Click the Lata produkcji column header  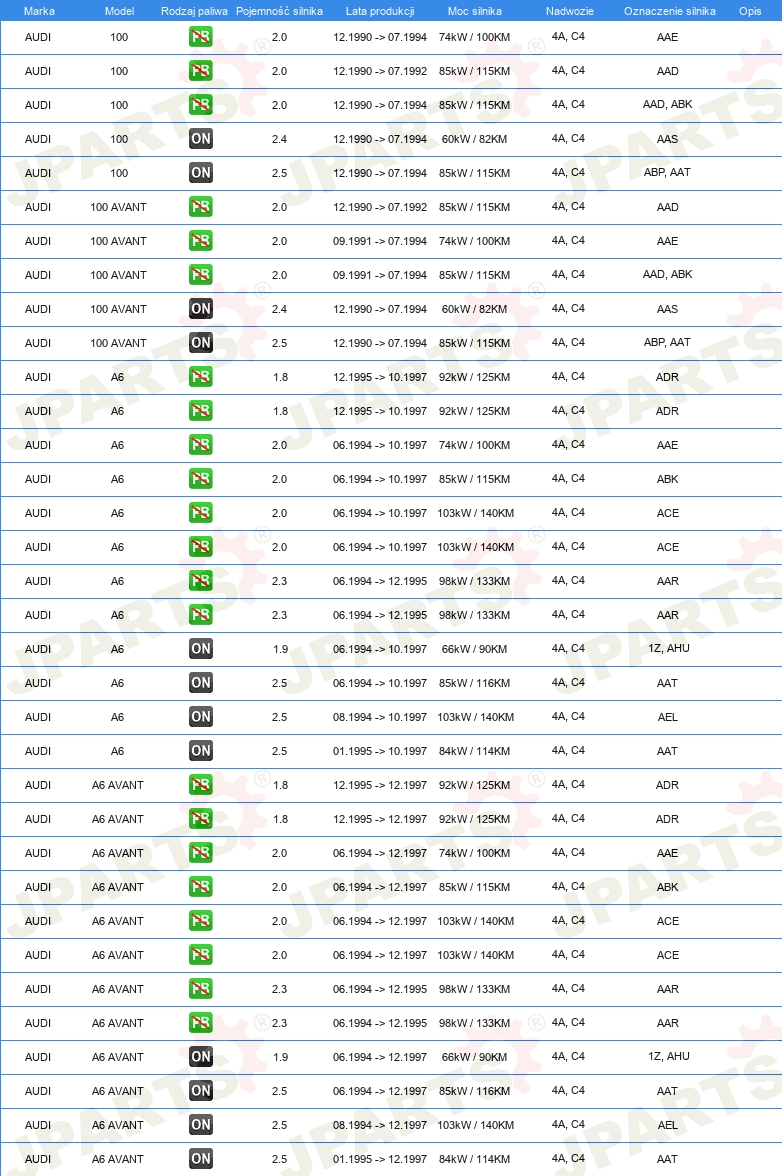[380, 11]
